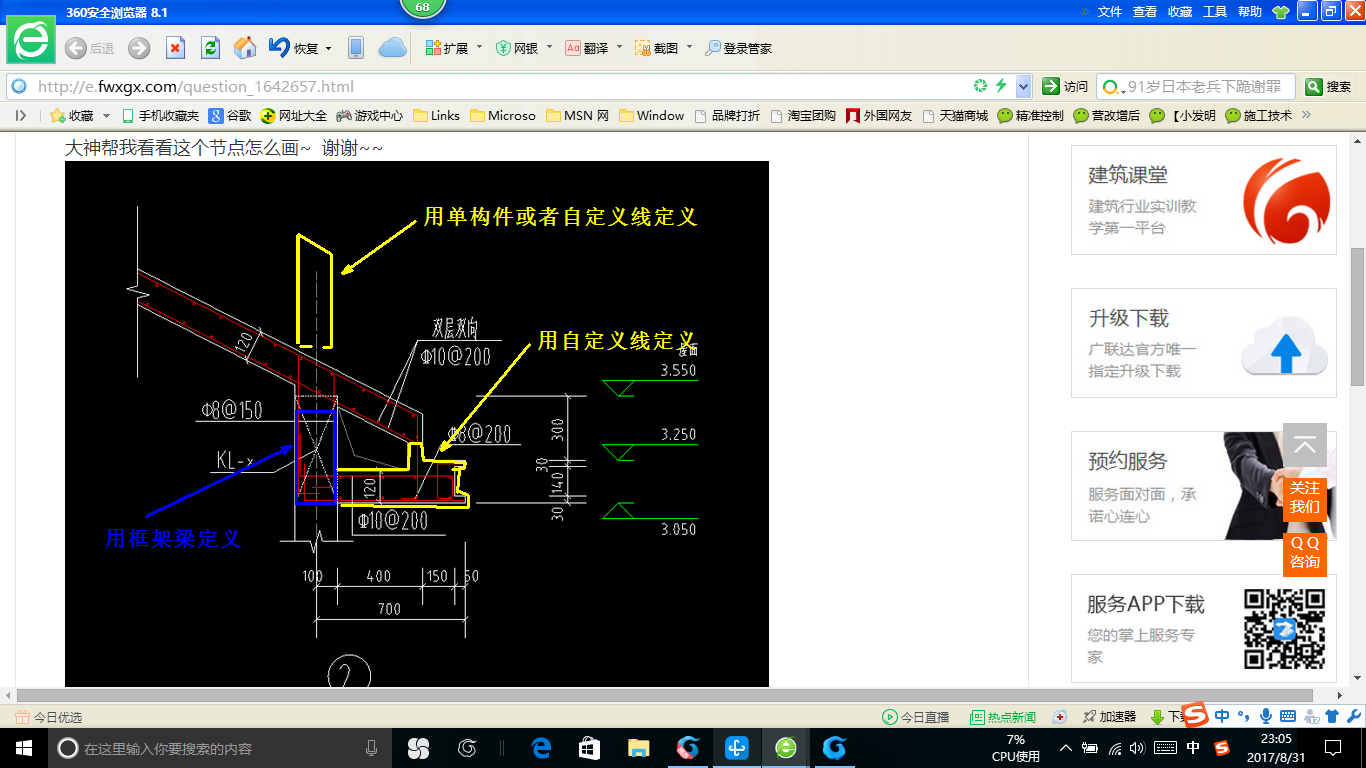The image size is (1366, 768).
Task: Open 今日优选 in status bar
Action: (49, 717)
